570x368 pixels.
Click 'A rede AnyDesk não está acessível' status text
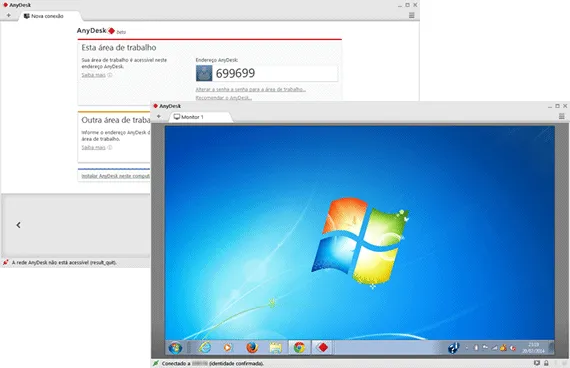point(64,262)
